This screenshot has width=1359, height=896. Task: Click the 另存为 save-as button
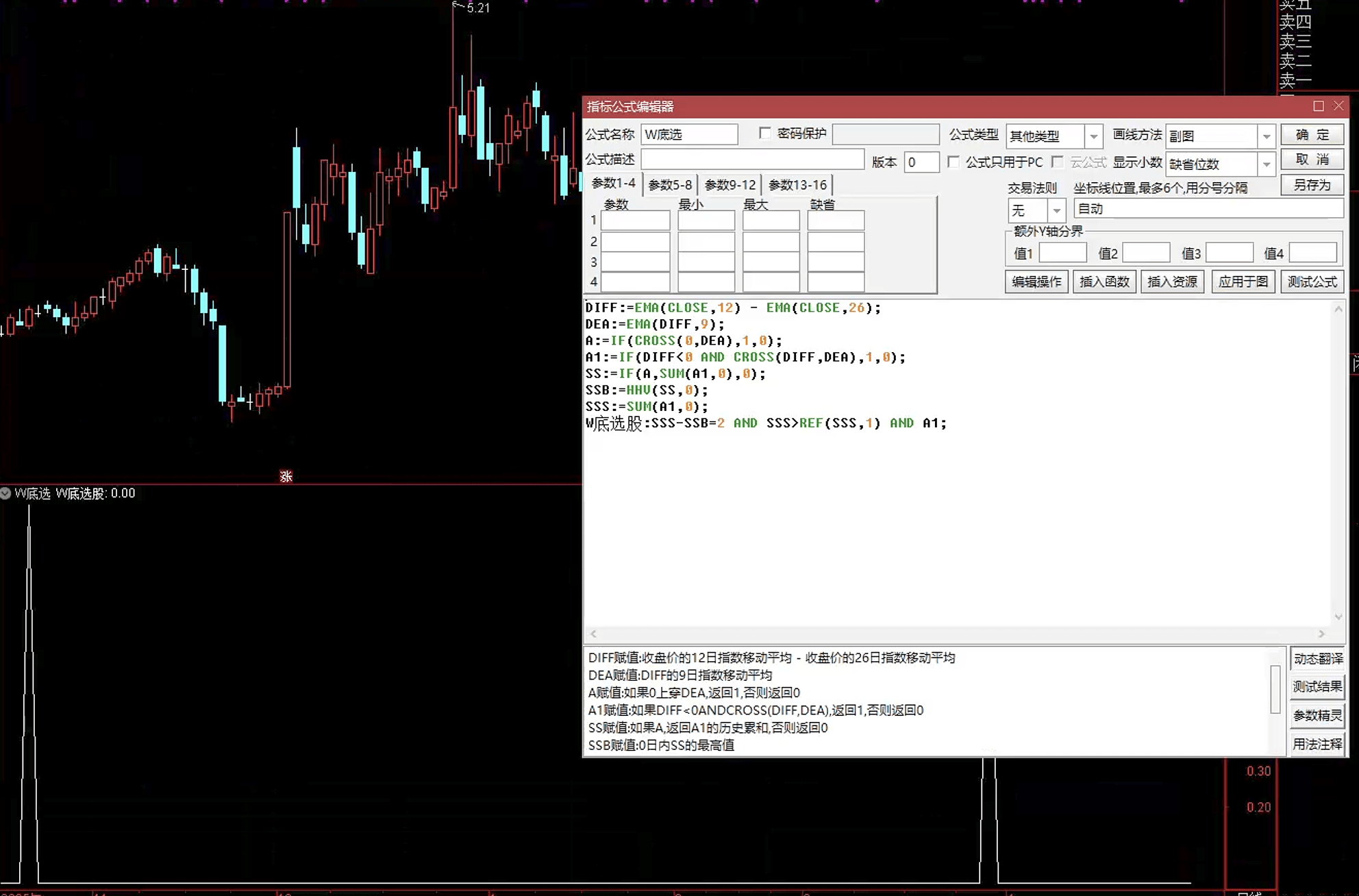tap(1312, 185)
